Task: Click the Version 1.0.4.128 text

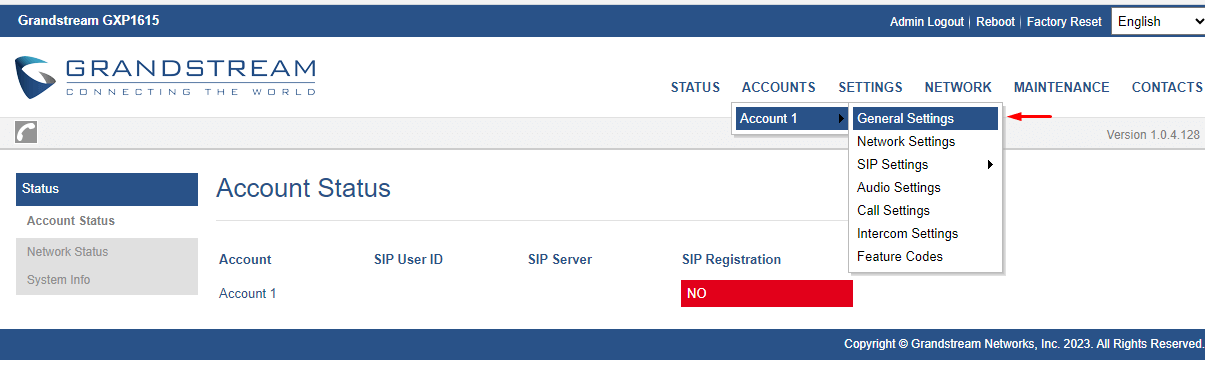Action: click(1153, 135)
